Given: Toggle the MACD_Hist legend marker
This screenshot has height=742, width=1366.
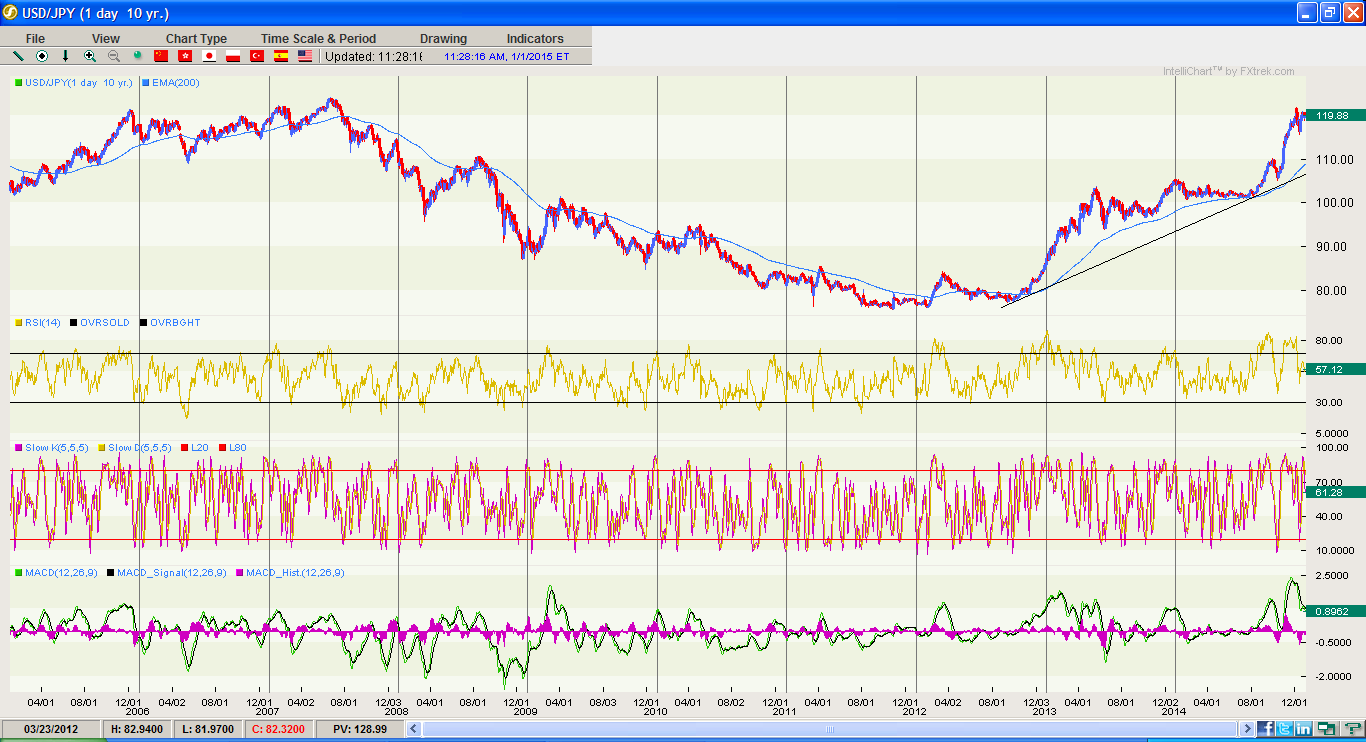Looking at the screenshot, I should pos(241,573).
